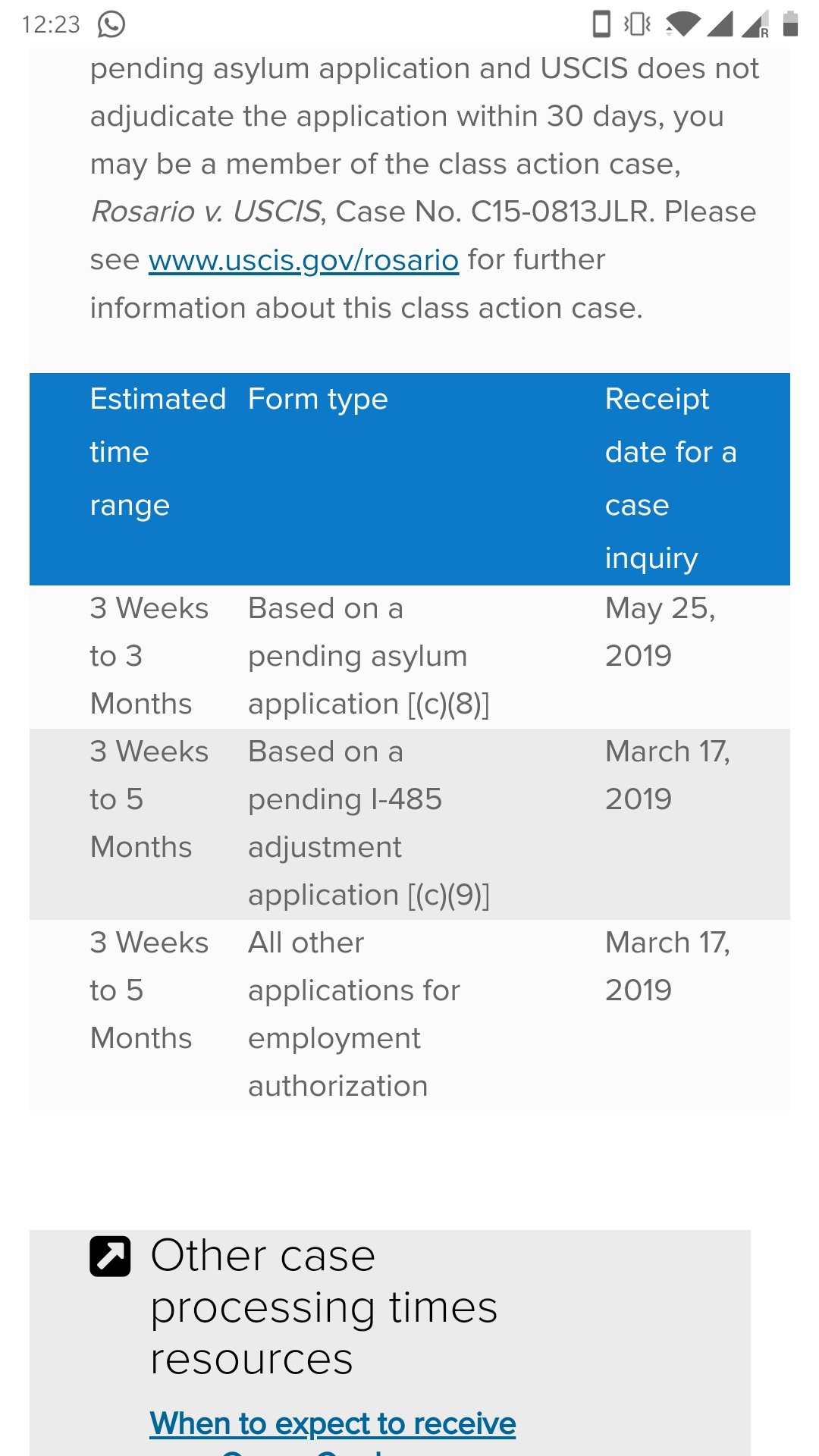Tap the May 25, 2019 receipt date

(660, 632)
